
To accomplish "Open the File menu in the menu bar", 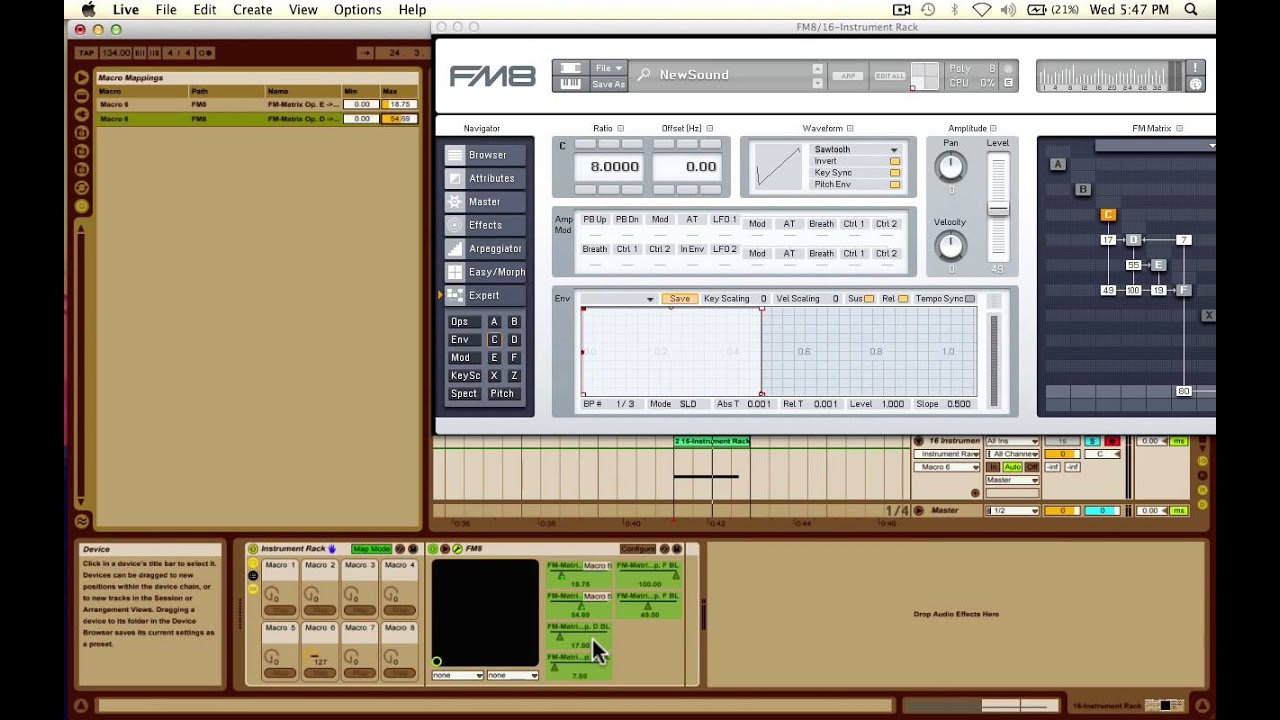I will (x=166, y=9).
